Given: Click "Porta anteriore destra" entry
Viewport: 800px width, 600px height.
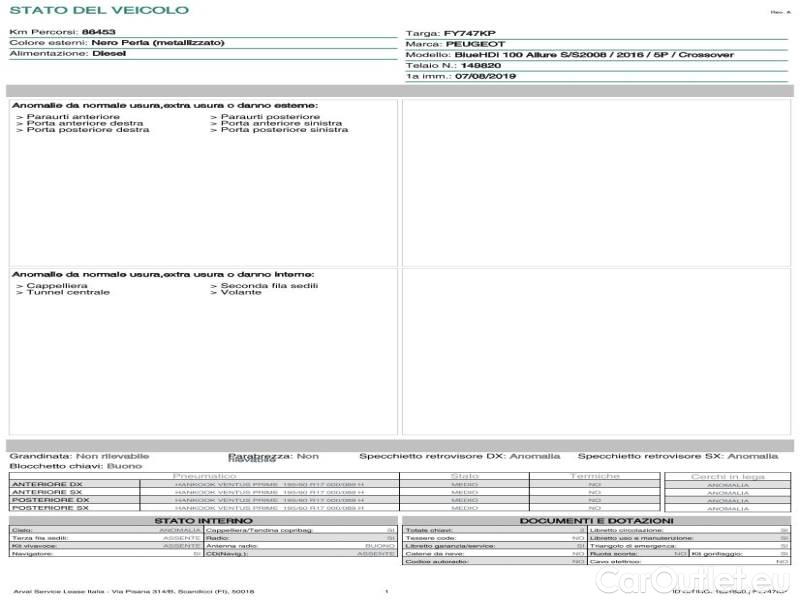Looking at the screenshot, I should point(85,123).
